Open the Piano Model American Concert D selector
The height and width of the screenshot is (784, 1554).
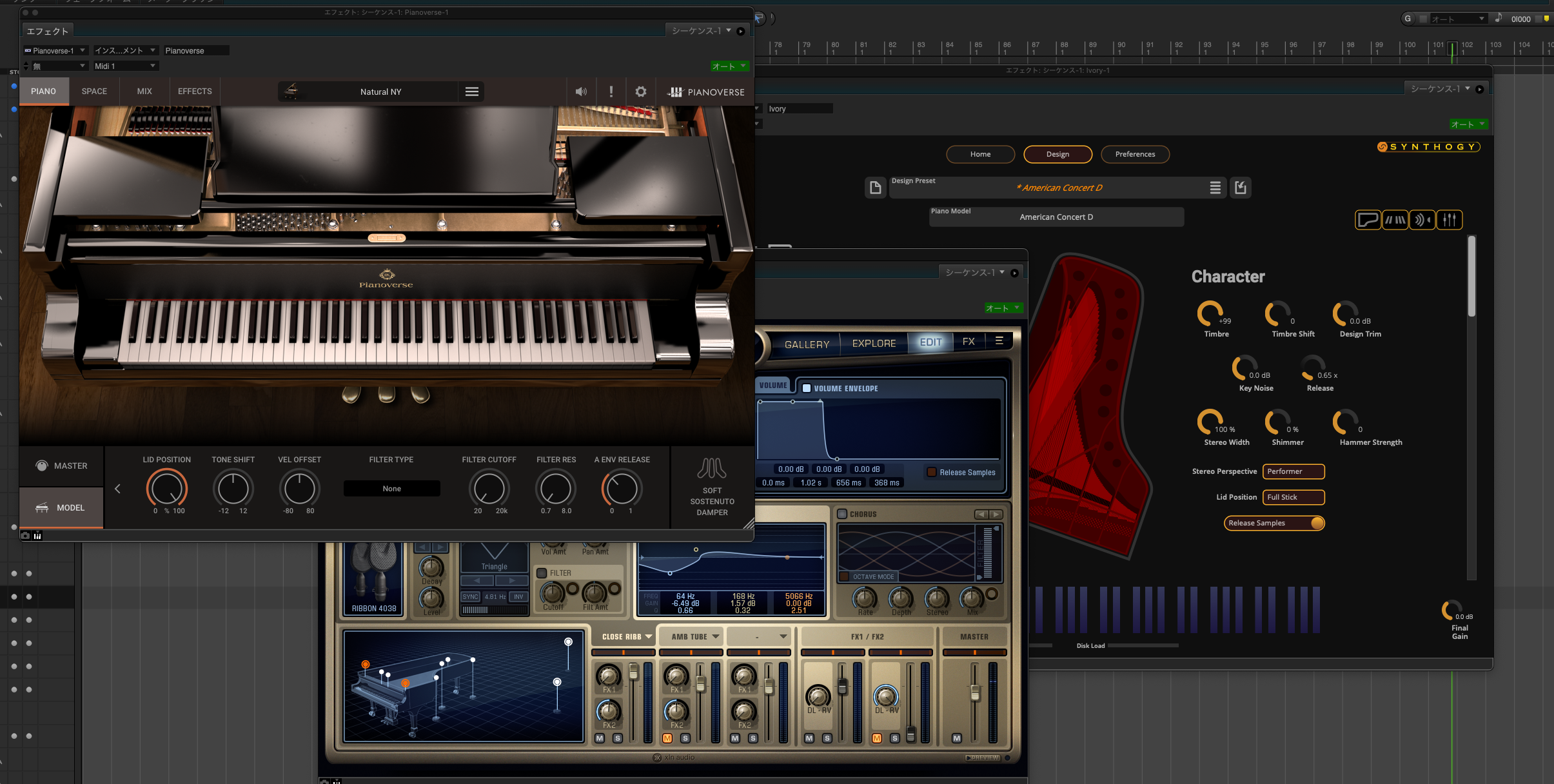pyautogui.click(x=1056, y=217)
